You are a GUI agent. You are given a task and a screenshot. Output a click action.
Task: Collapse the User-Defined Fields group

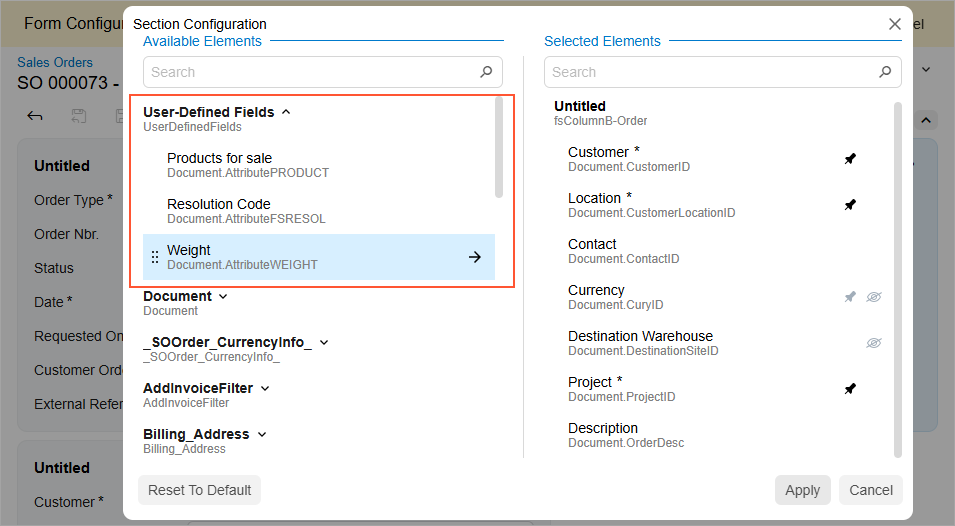[286, 112]
